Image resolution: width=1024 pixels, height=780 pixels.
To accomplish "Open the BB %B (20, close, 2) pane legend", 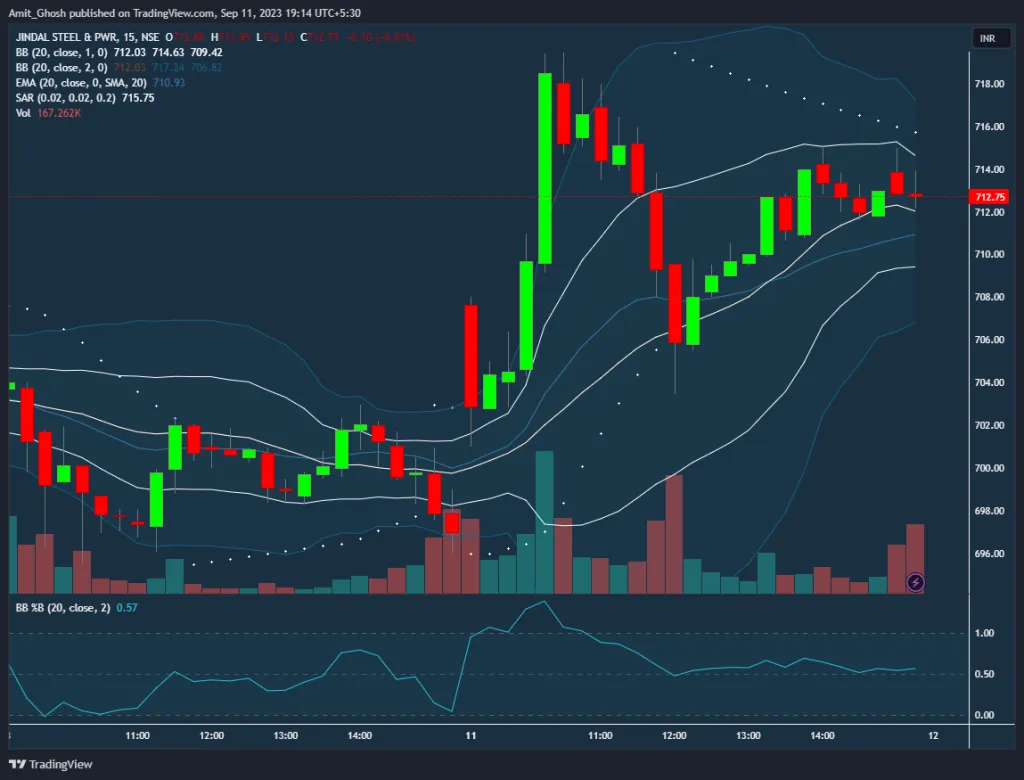I will (x=62, y=607).
